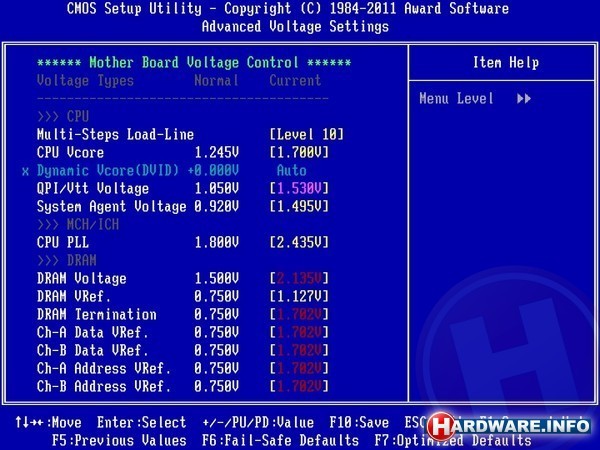
Task: Edit the Ch-B Address VRef. current value
Action: click(x=299, y=386)
